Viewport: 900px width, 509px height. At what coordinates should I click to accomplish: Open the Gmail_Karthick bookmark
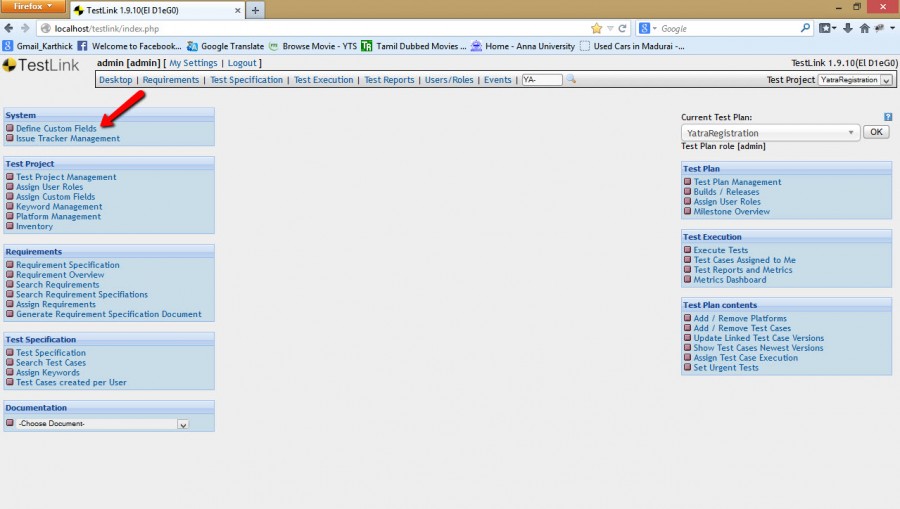coord(38,46)
